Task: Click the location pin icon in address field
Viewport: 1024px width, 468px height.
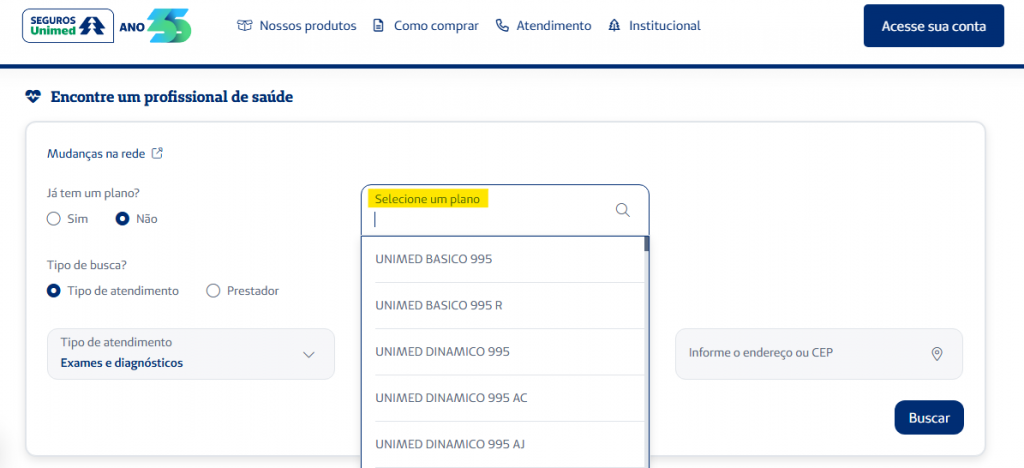Action: pos(937,354)
